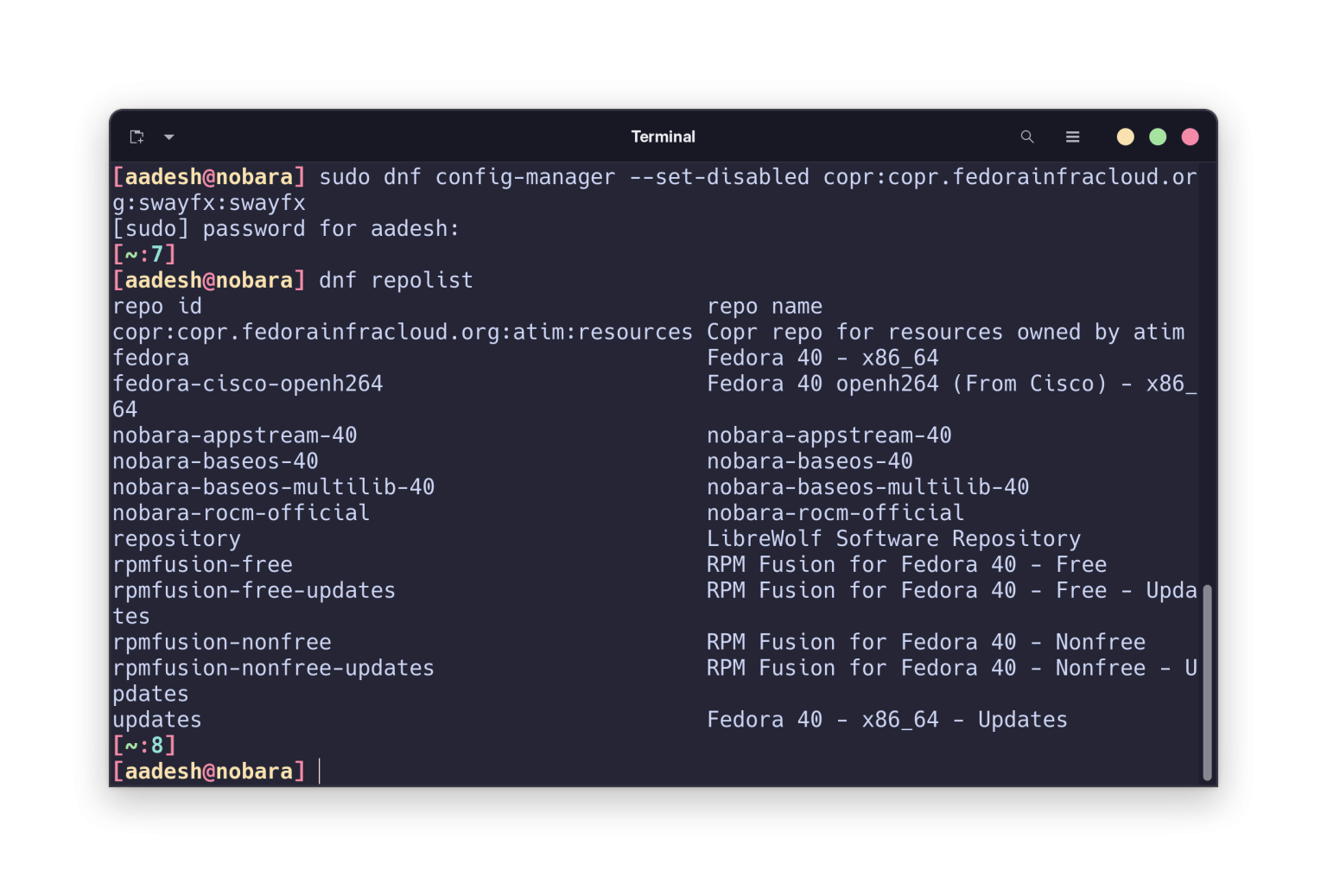This screenshot has height=896, width=1327.
Task: Open the dropdown next to the new tab button
Action: pyautogui.click(x=169, y=137)
